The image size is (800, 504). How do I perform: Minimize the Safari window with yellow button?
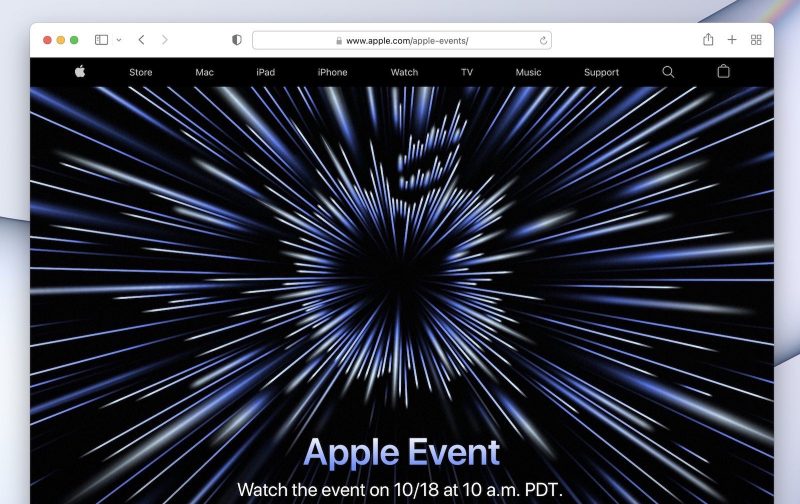tap(61, 40)
